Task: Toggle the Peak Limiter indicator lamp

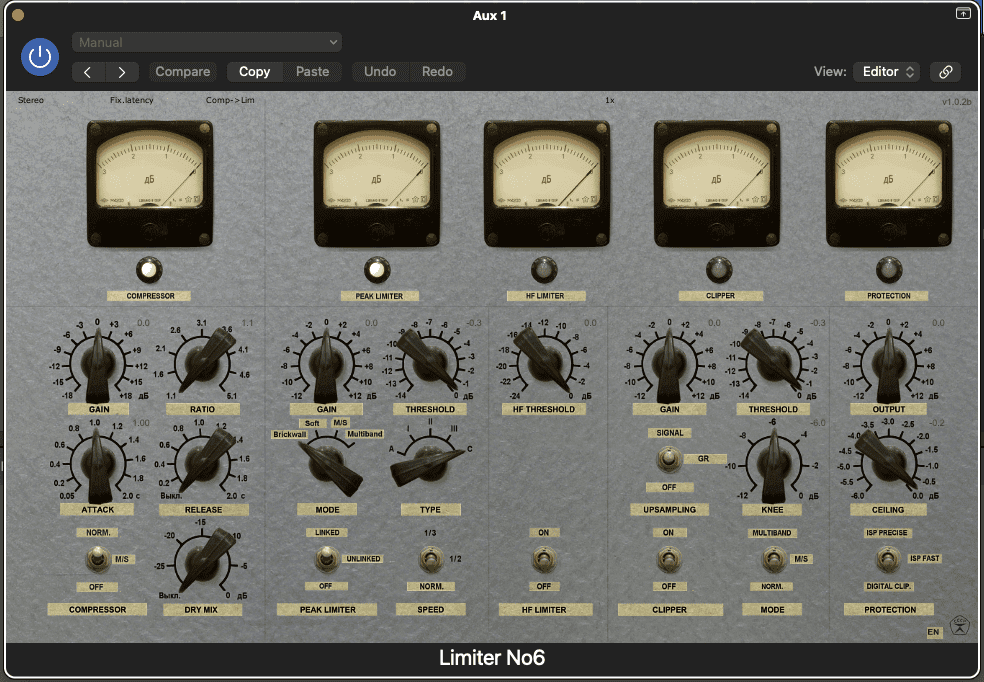Action: coord(377,270)
